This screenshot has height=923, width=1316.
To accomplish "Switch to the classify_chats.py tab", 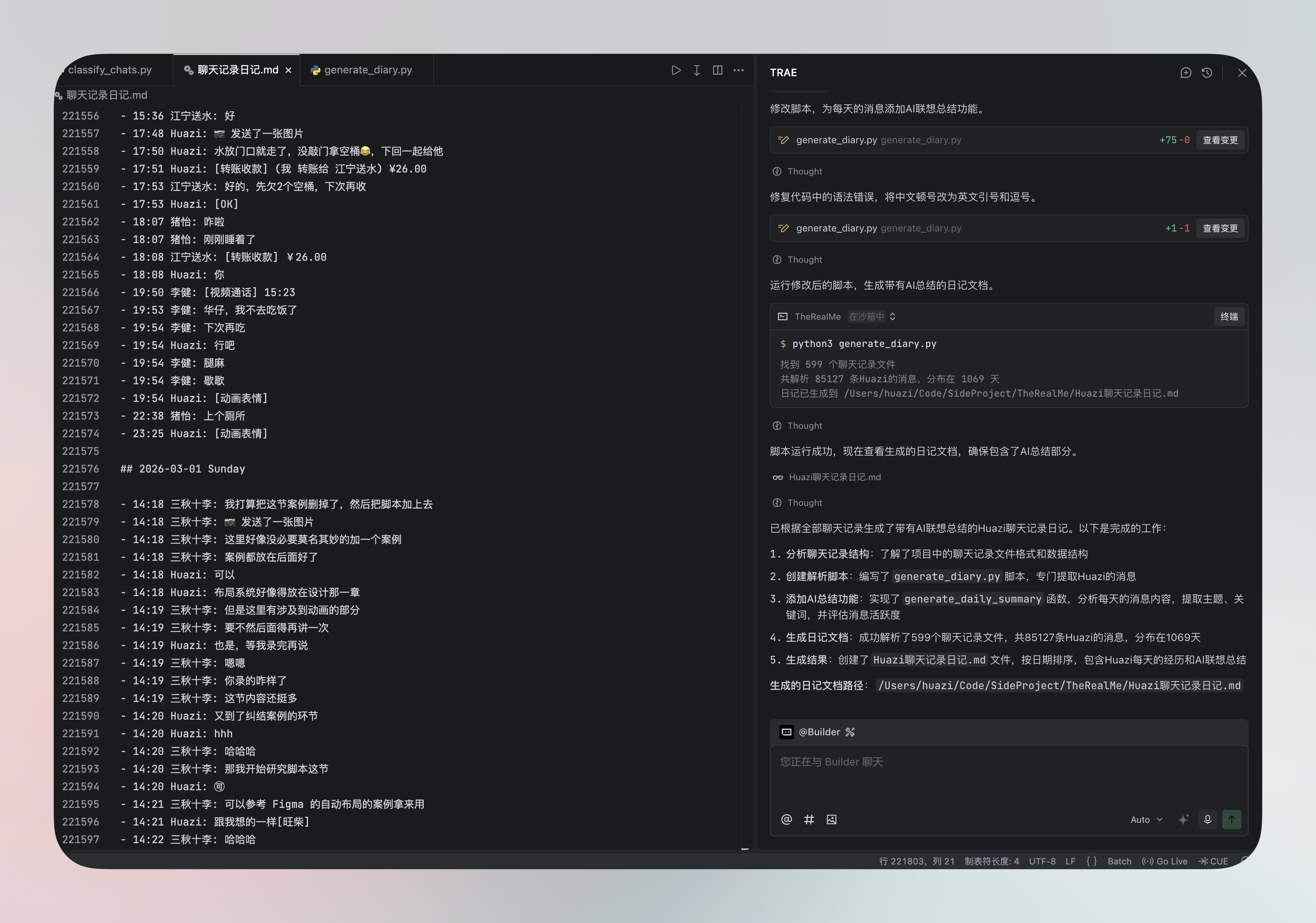I will point(109,70).
